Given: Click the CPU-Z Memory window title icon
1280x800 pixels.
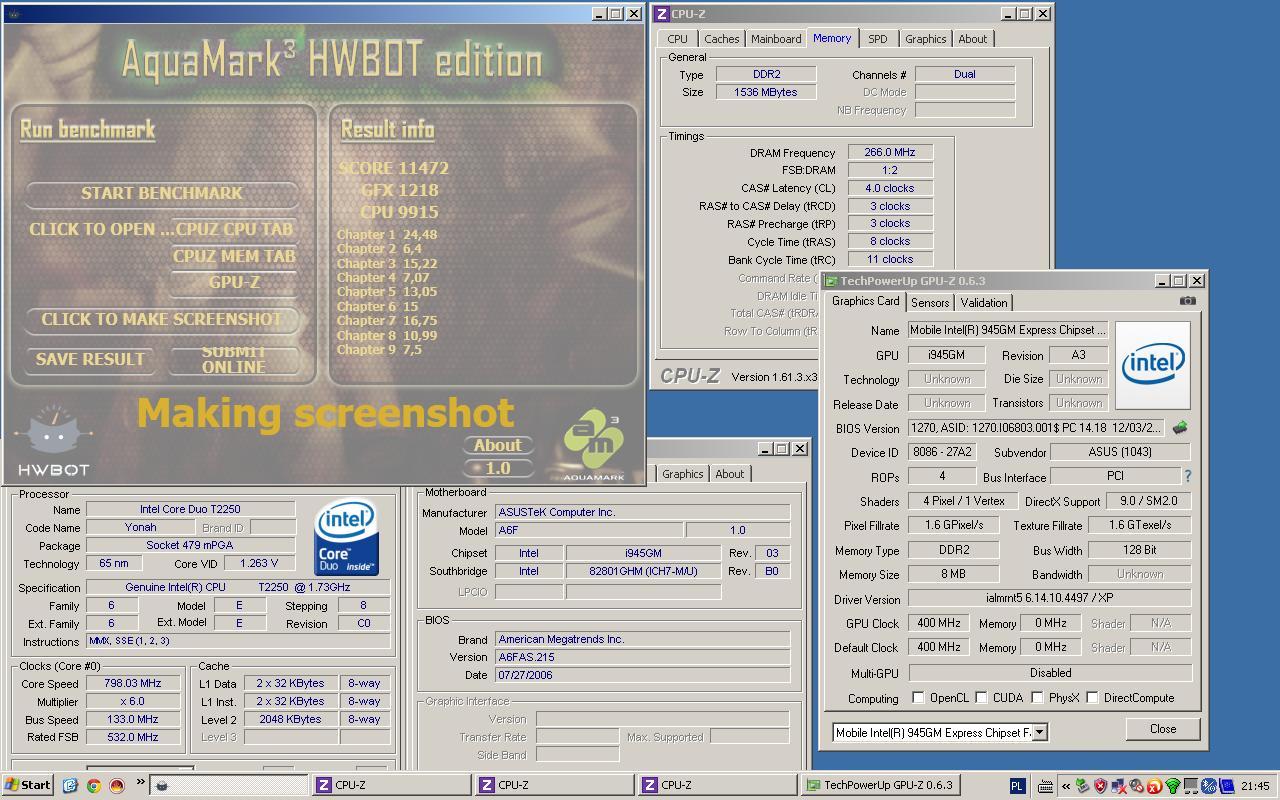Looking at the screenshot, I should point(661,14).
